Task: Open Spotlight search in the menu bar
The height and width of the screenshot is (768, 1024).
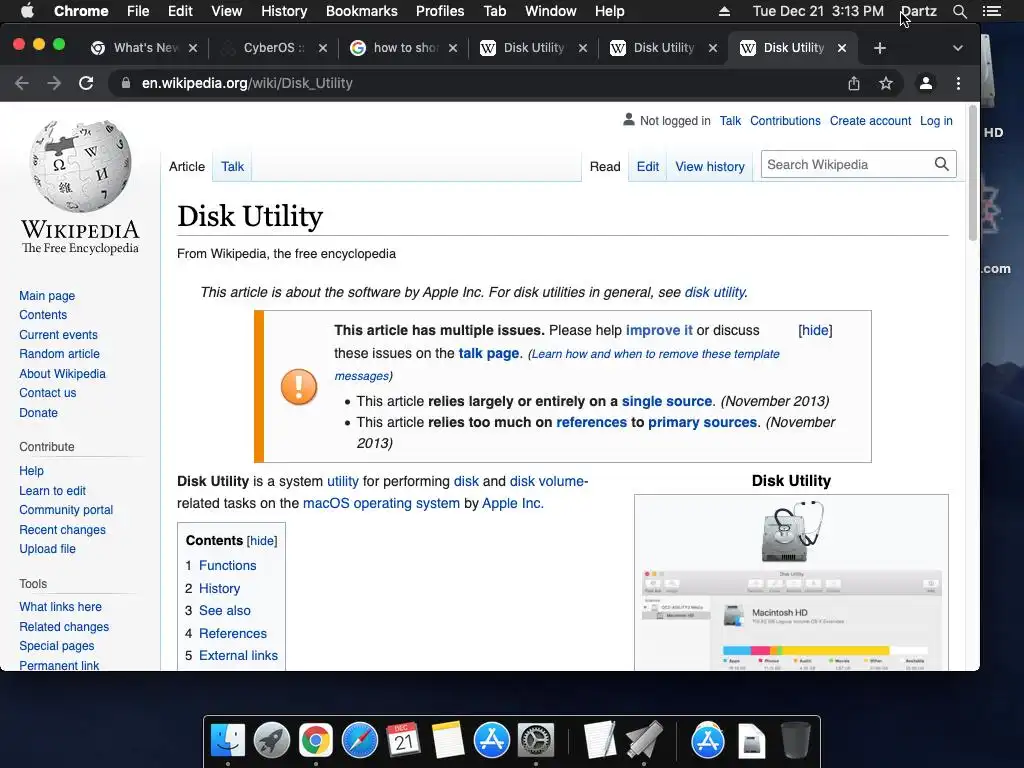Action: point(959,11)
